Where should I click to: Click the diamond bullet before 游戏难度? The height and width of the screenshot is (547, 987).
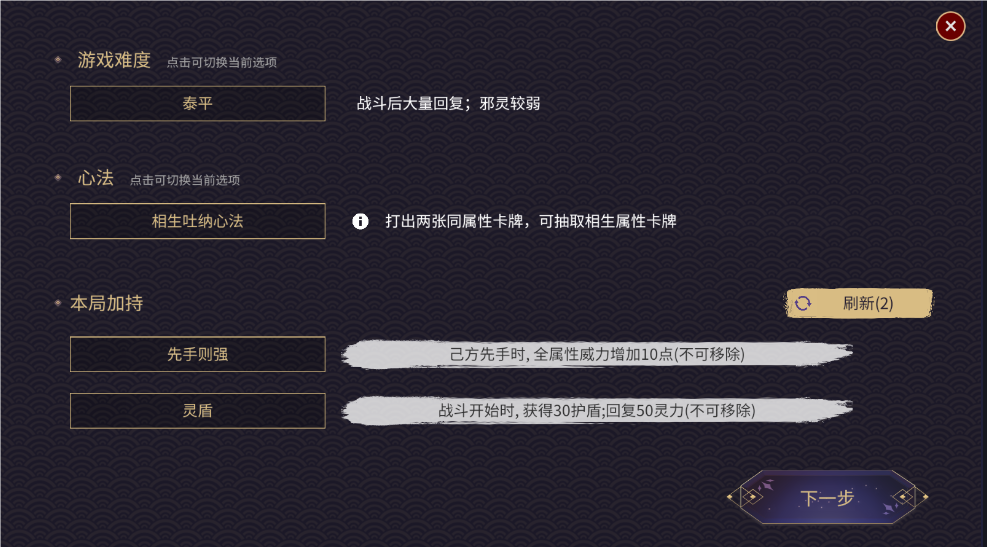point(58,60)
